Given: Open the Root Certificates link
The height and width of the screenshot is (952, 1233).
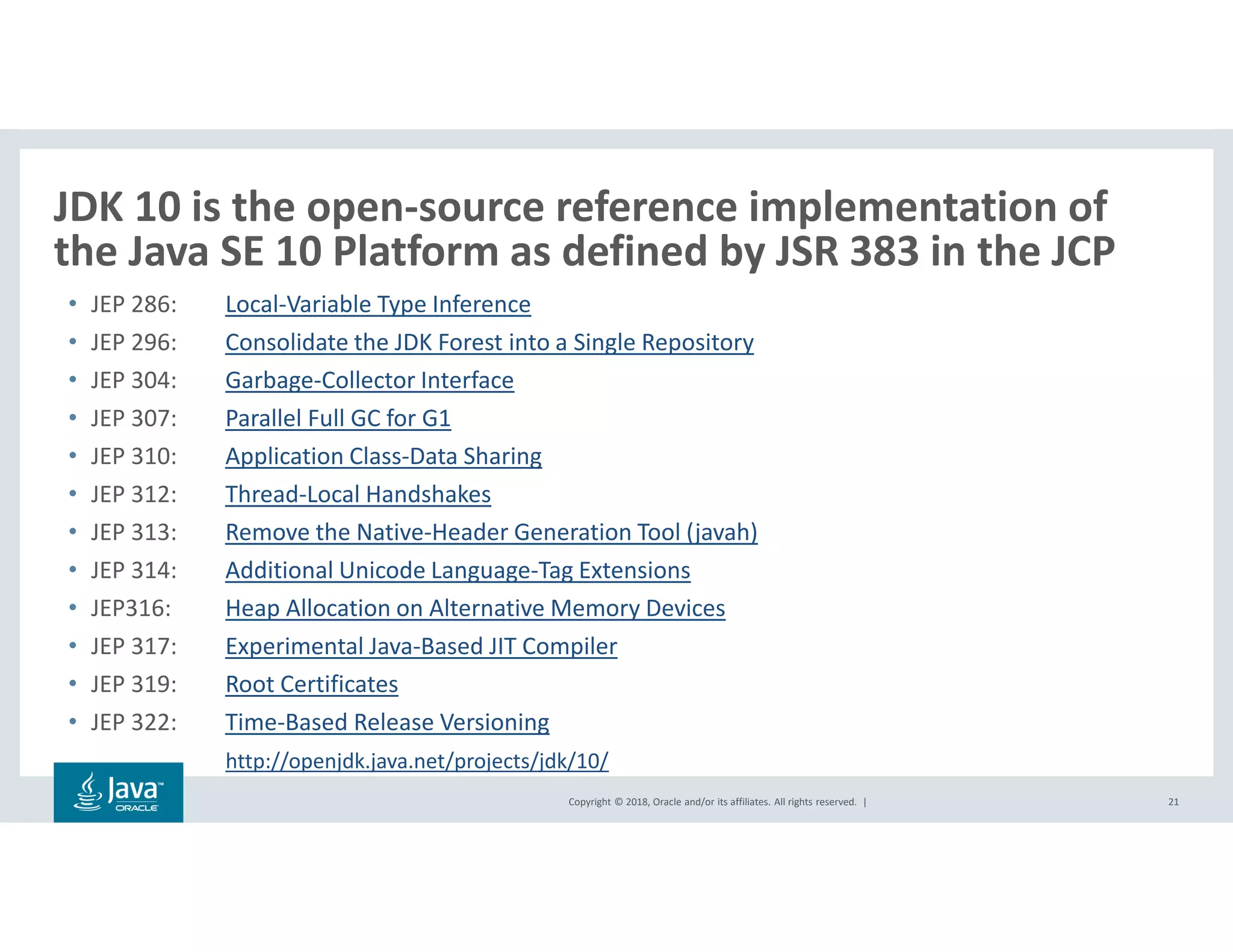Looking at the screenshot, I should point(311,684).
